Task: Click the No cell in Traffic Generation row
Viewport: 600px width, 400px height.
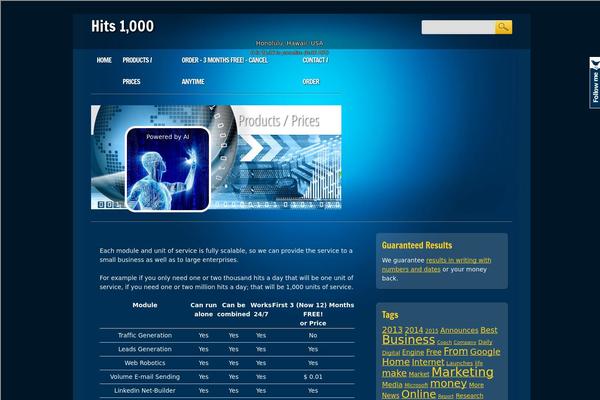Action: click(313, 335)
